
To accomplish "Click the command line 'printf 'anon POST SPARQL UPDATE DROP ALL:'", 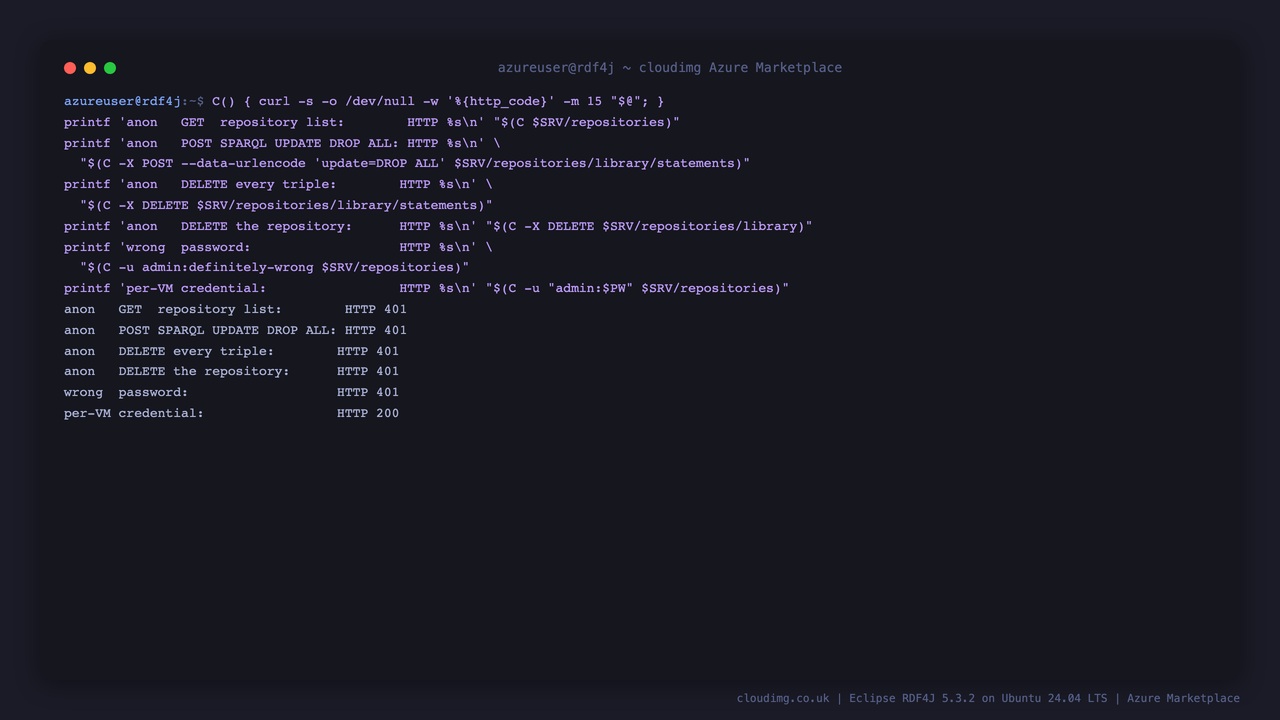I will [x=282, y=143].
